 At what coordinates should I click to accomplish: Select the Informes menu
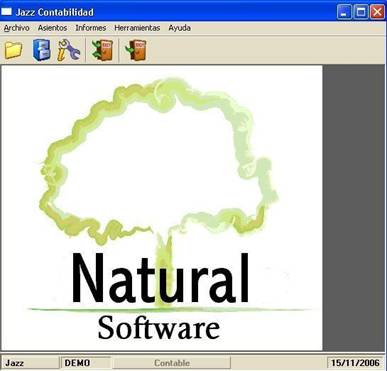click(91, 28)
